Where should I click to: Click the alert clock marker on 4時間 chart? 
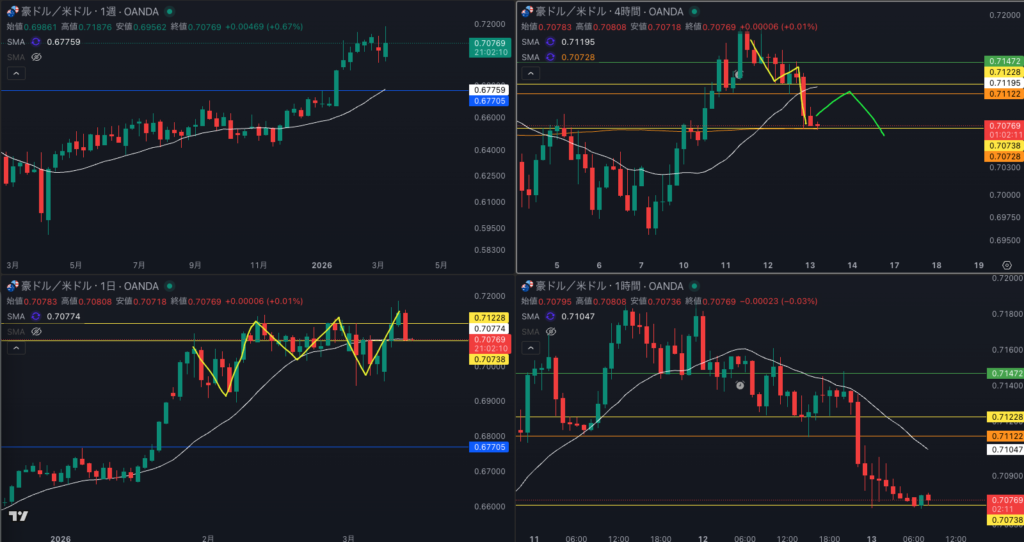coord(738,75)
